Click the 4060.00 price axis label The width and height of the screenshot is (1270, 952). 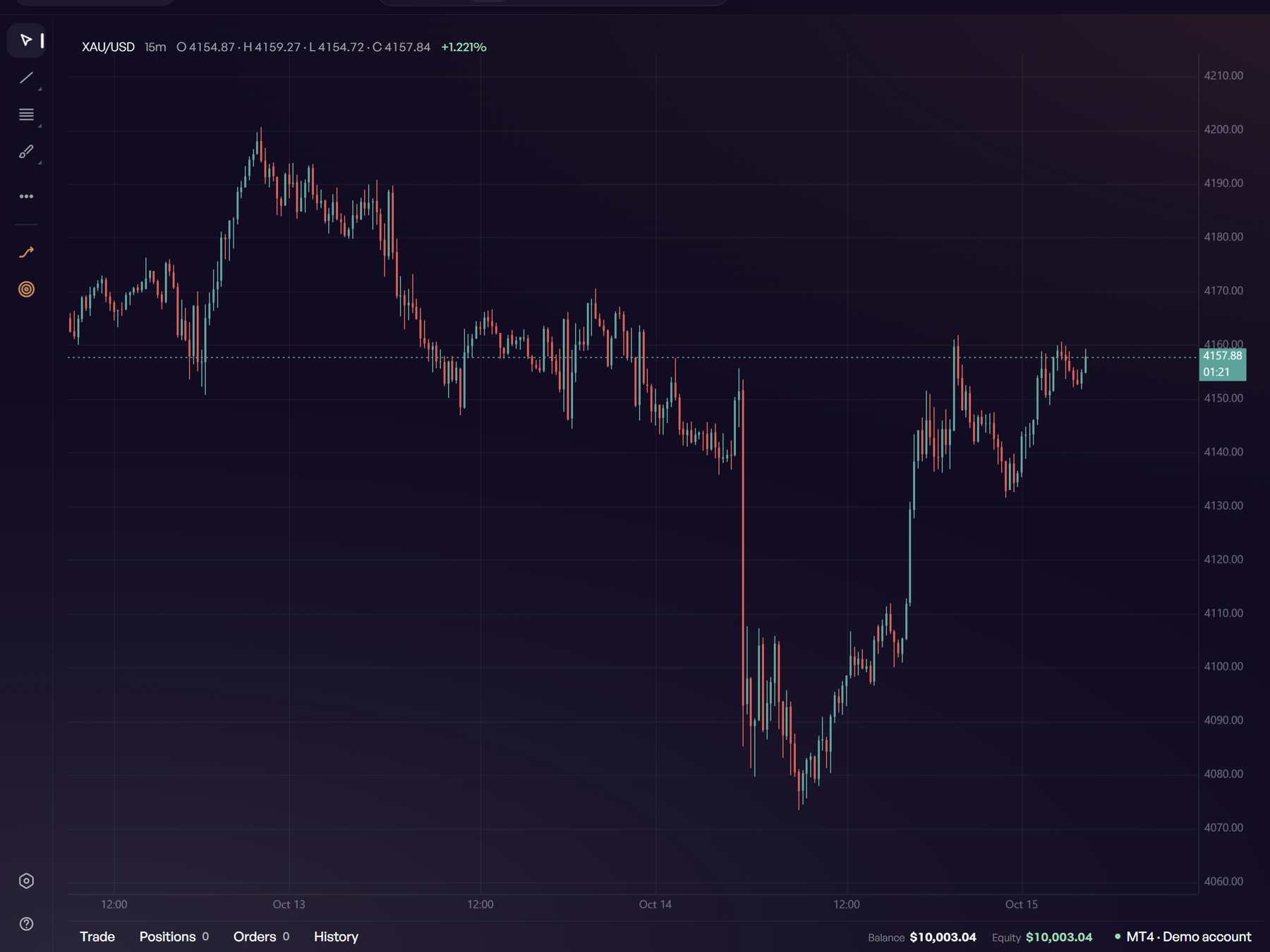pos(1223,881)
